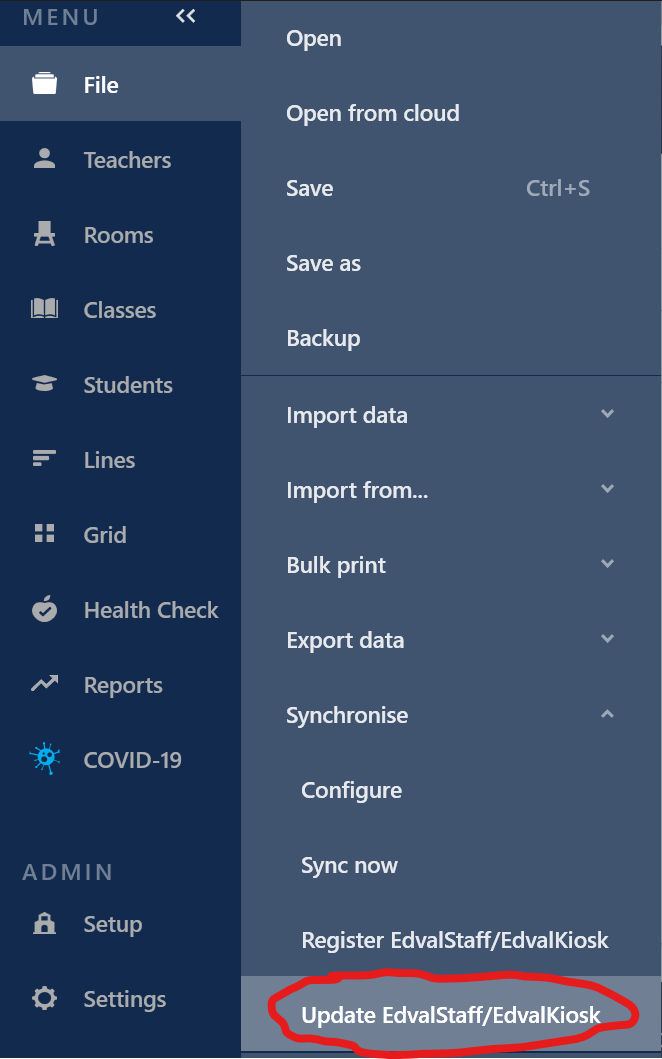Collapse the Synchronise section
This screenshot has height=1059, width=662.
pos(607,714)
